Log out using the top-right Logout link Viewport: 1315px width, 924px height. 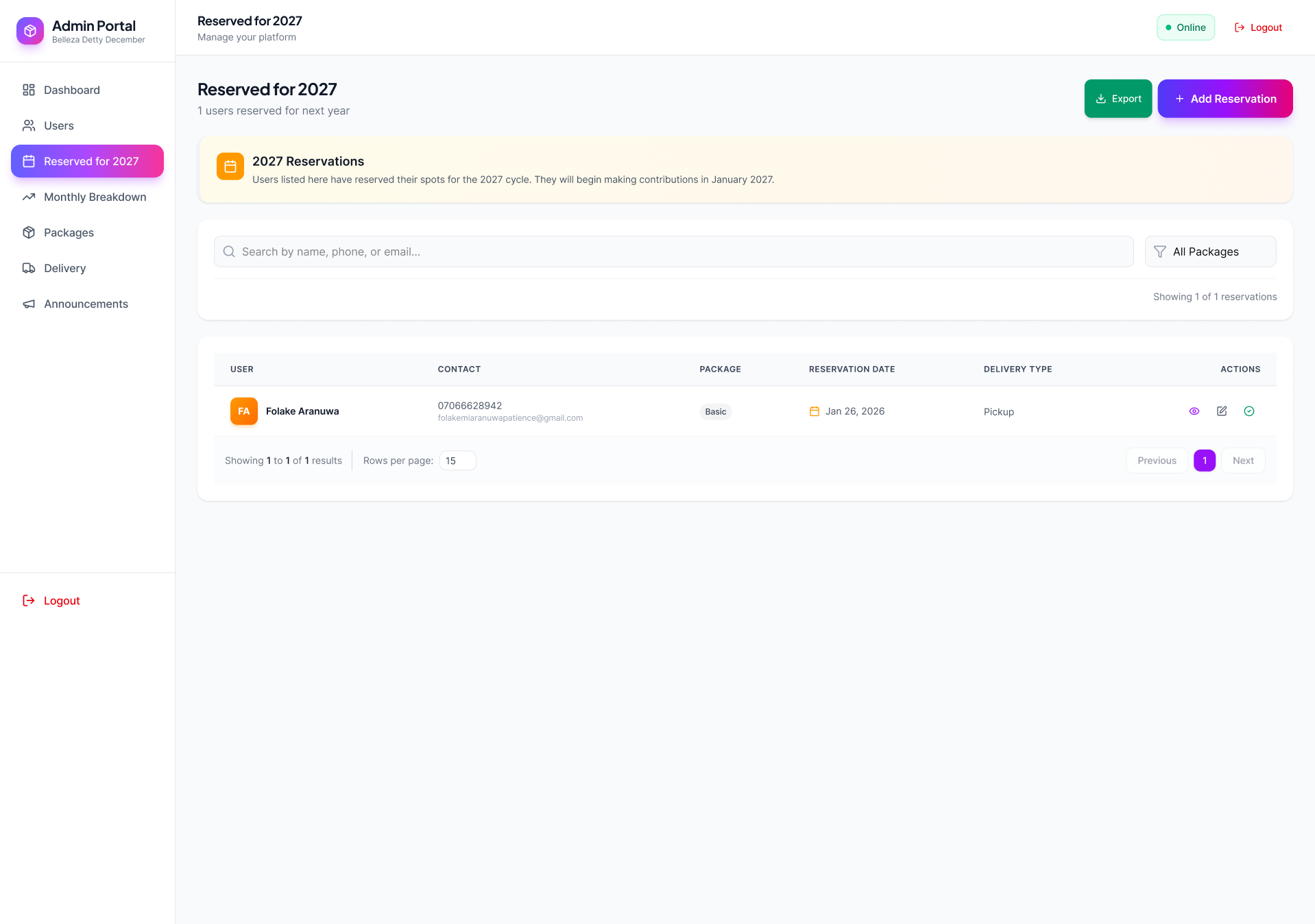coord(1258,27)
